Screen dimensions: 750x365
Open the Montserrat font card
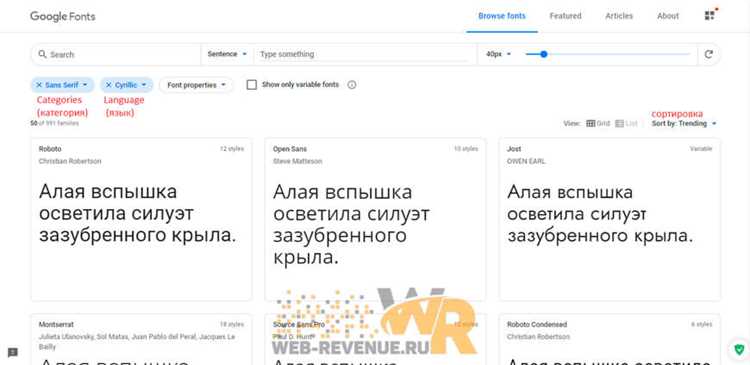click(141, 339)
